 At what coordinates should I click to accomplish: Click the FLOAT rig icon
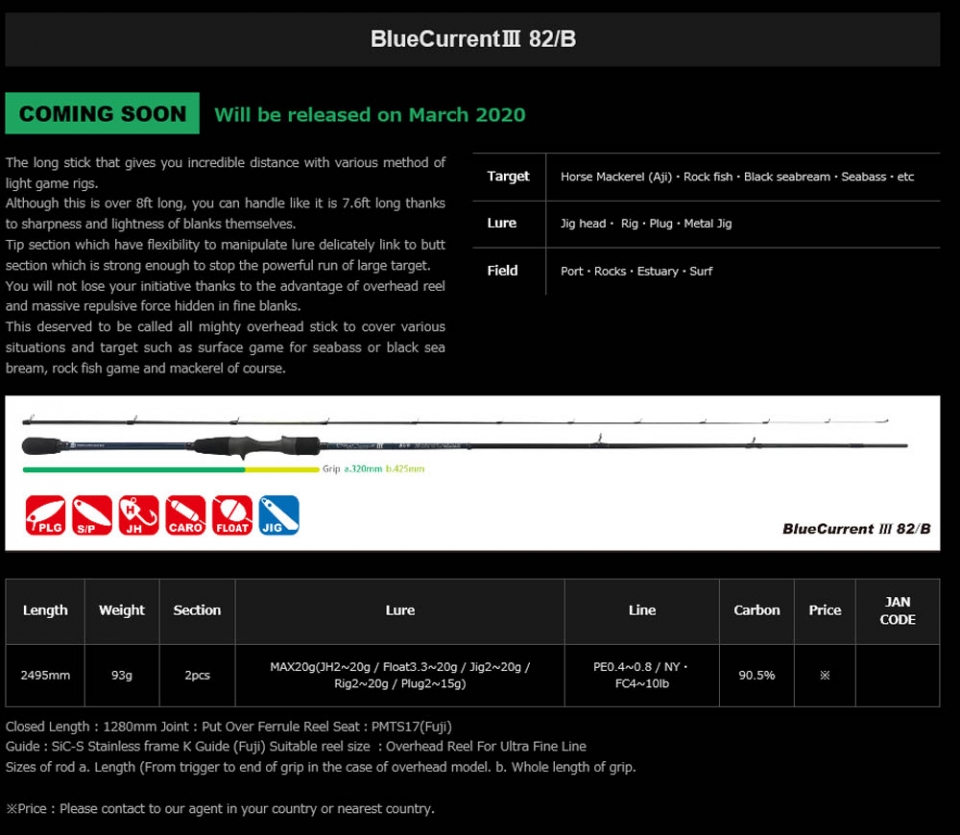pyautogui.click(x=232, y=515)
